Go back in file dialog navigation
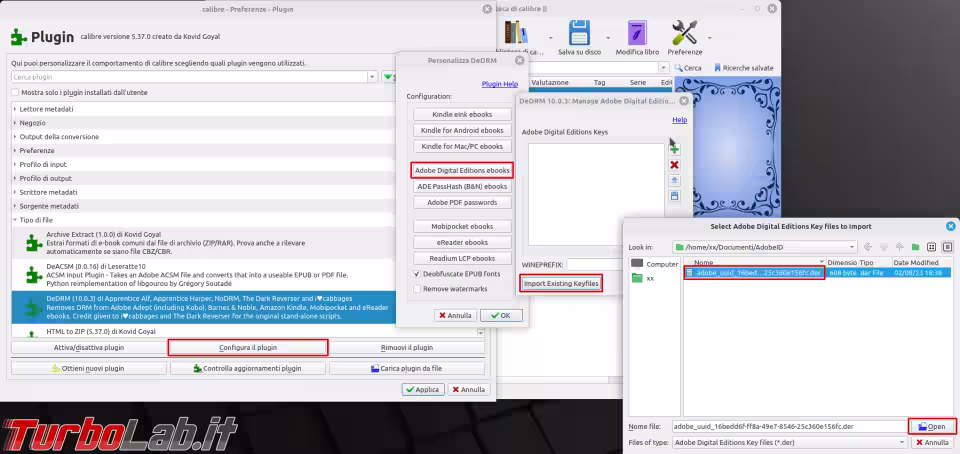Viewport: 960px width, 454px height. 868,247
